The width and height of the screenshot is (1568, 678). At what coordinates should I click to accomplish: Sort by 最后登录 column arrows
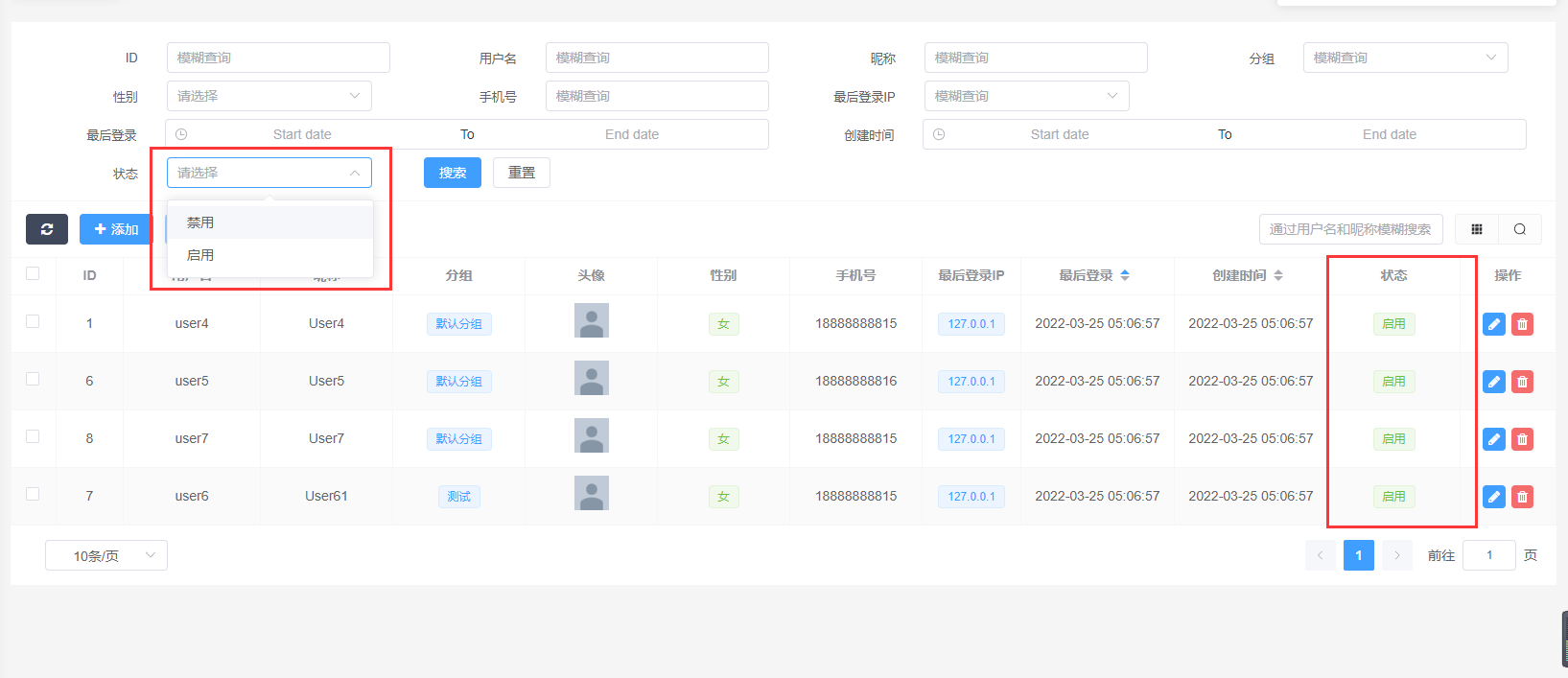[x=1125, y=275]
